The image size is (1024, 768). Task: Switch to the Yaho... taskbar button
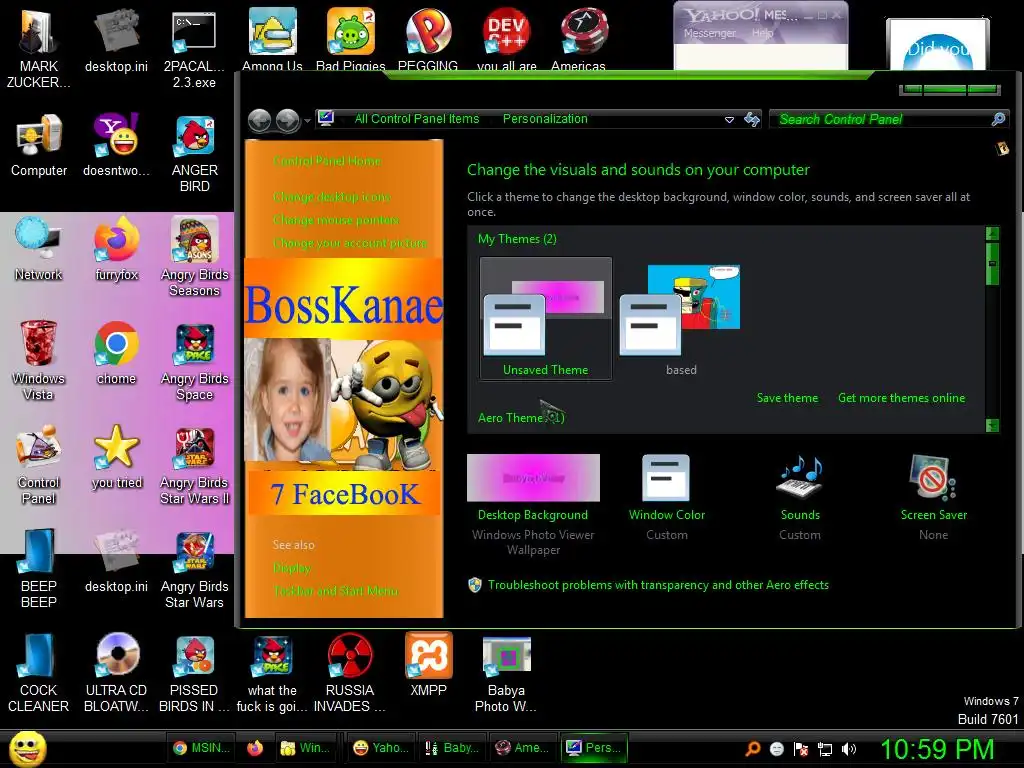pos(380,748)
